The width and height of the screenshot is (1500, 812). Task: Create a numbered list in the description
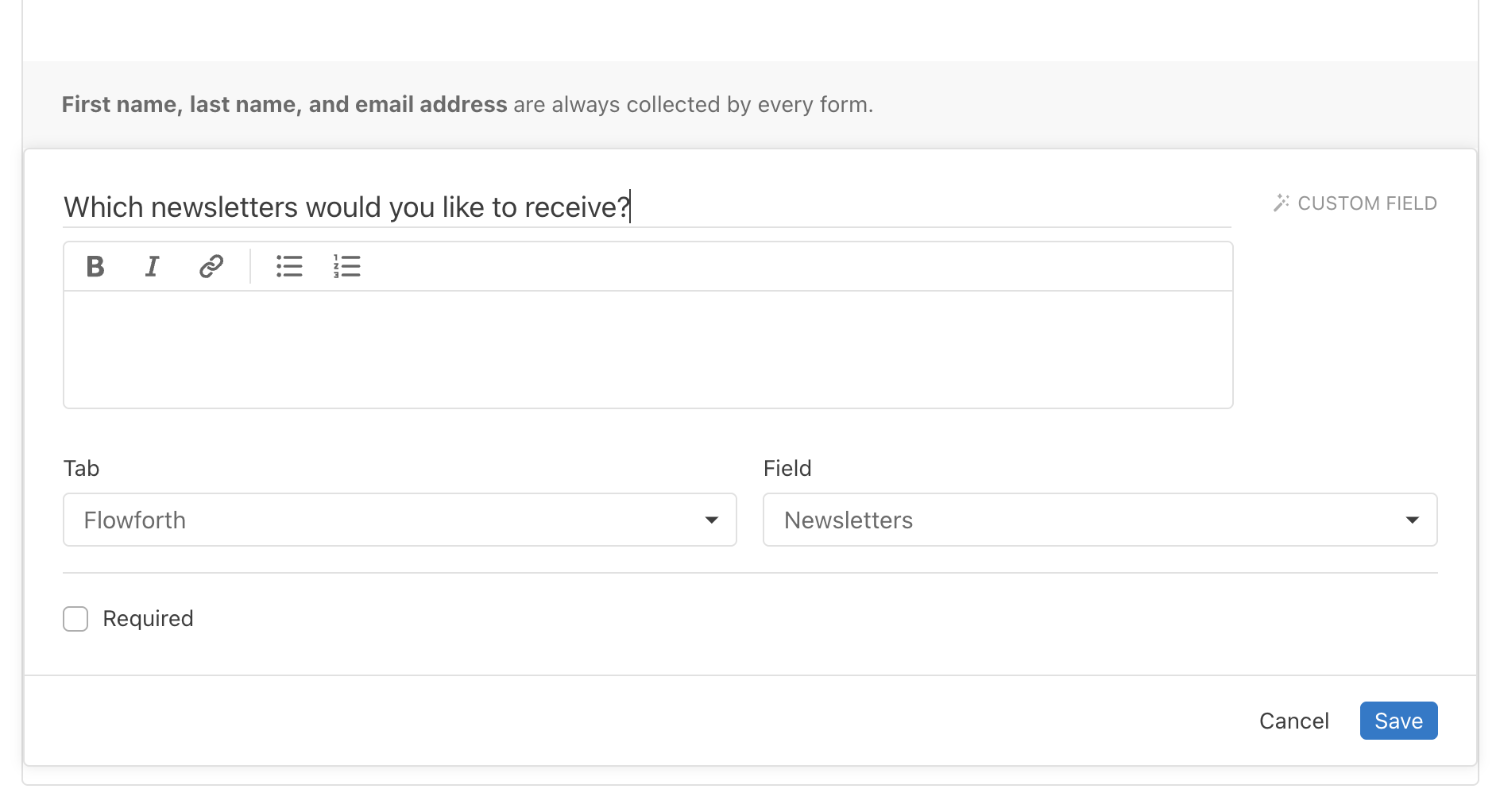[x=347, y=267]
